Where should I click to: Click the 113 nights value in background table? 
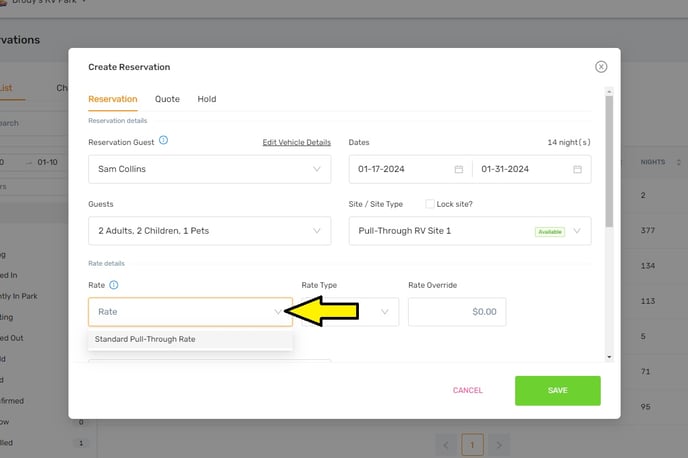click(648, 301)
